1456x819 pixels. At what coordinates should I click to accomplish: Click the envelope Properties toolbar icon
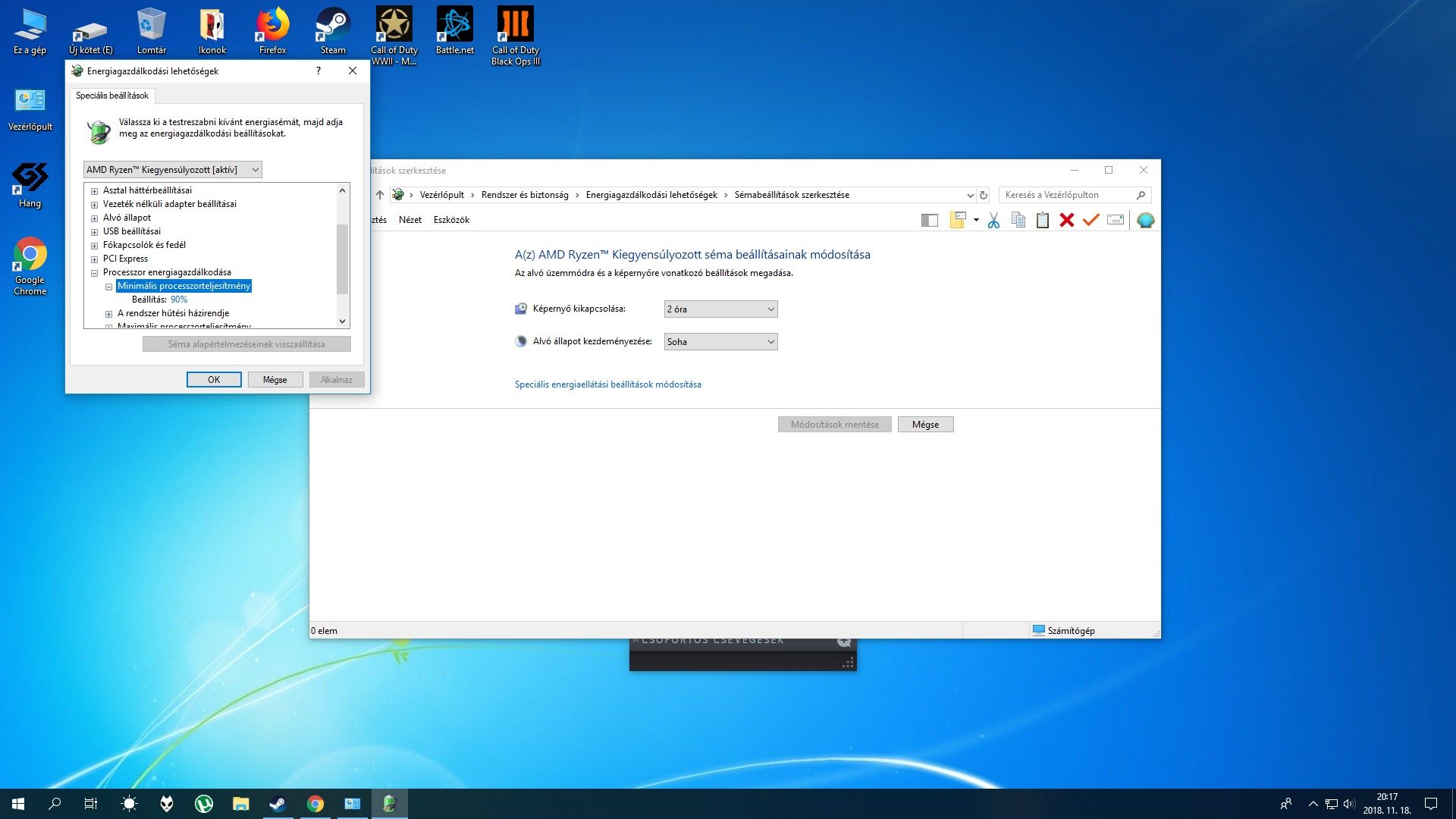pos(1116,220)
